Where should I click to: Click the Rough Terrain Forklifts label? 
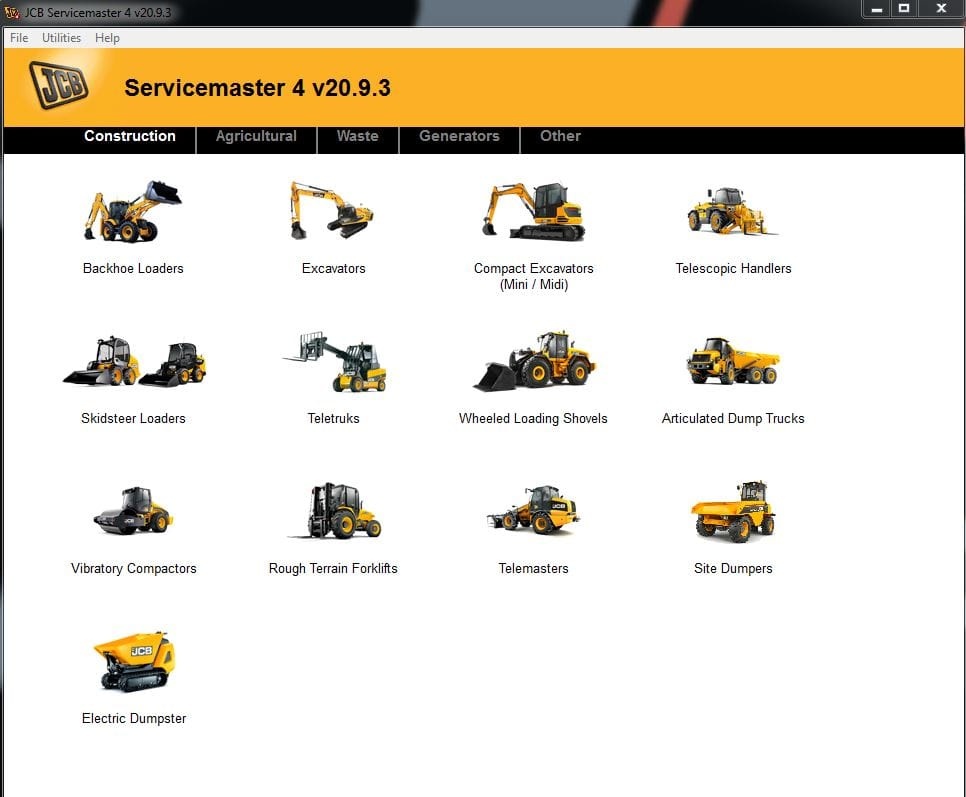pyautogui.click(x=333, y=568)
